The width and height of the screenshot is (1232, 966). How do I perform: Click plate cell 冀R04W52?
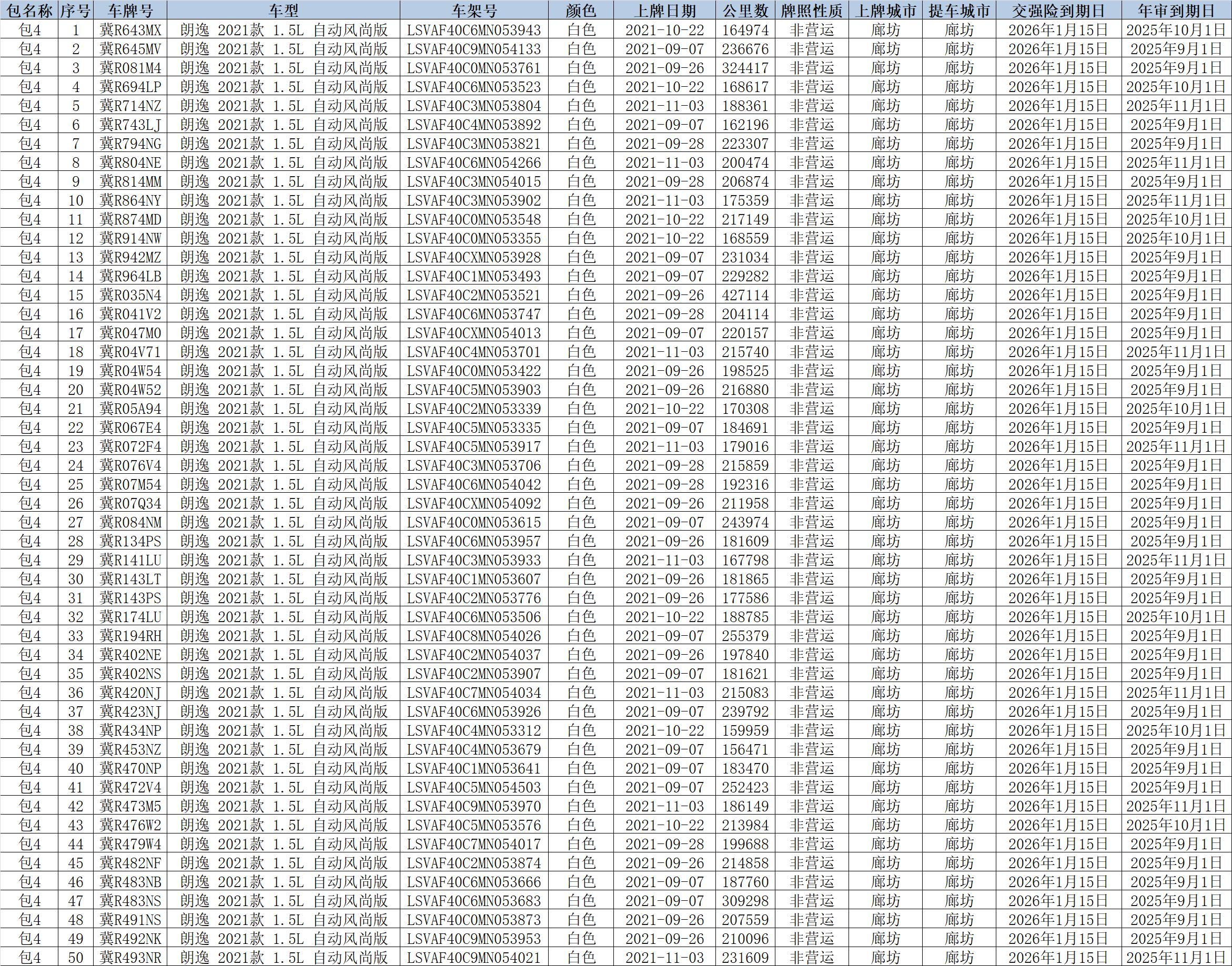tap(130, 390)
